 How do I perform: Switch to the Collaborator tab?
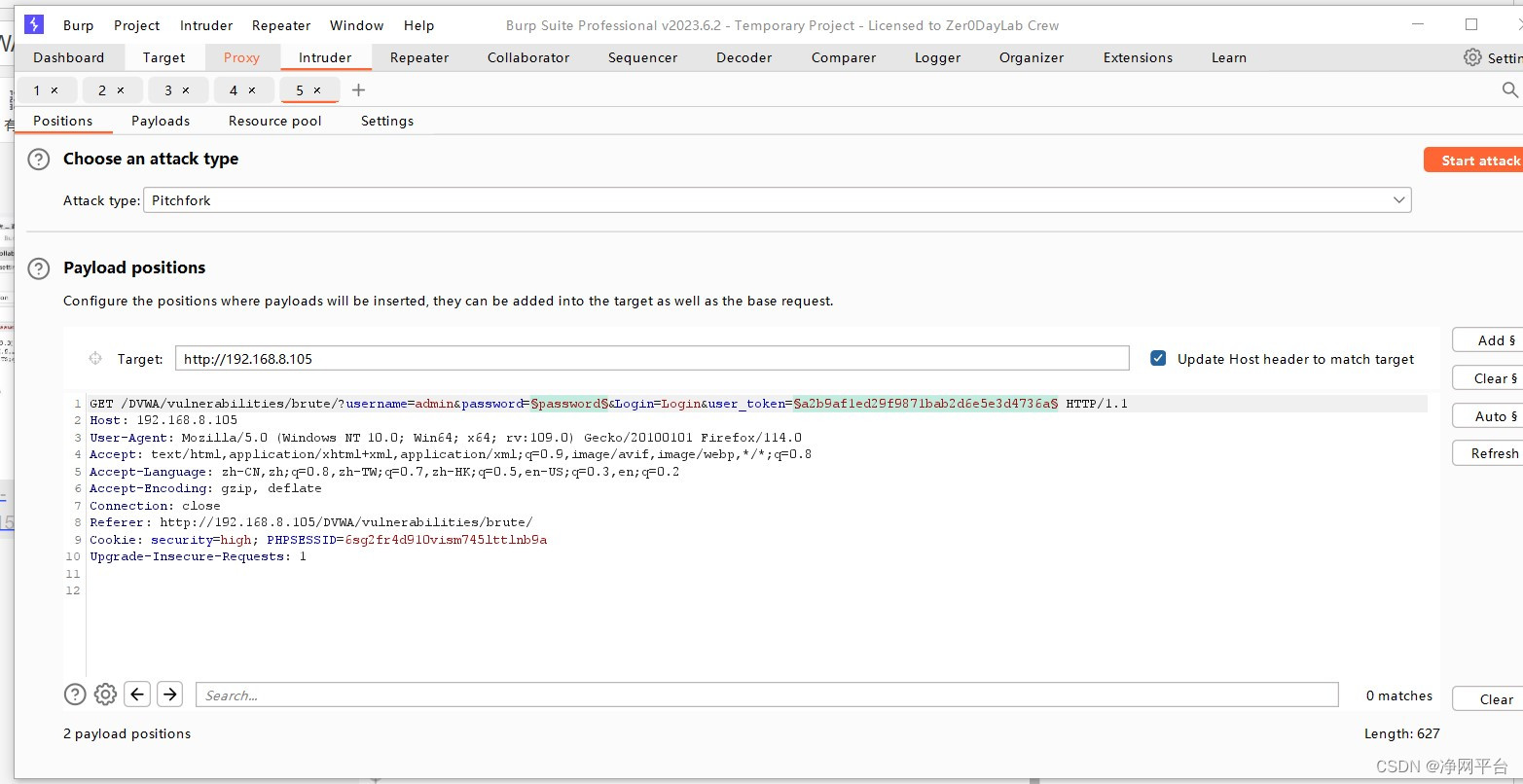point(528,57)
